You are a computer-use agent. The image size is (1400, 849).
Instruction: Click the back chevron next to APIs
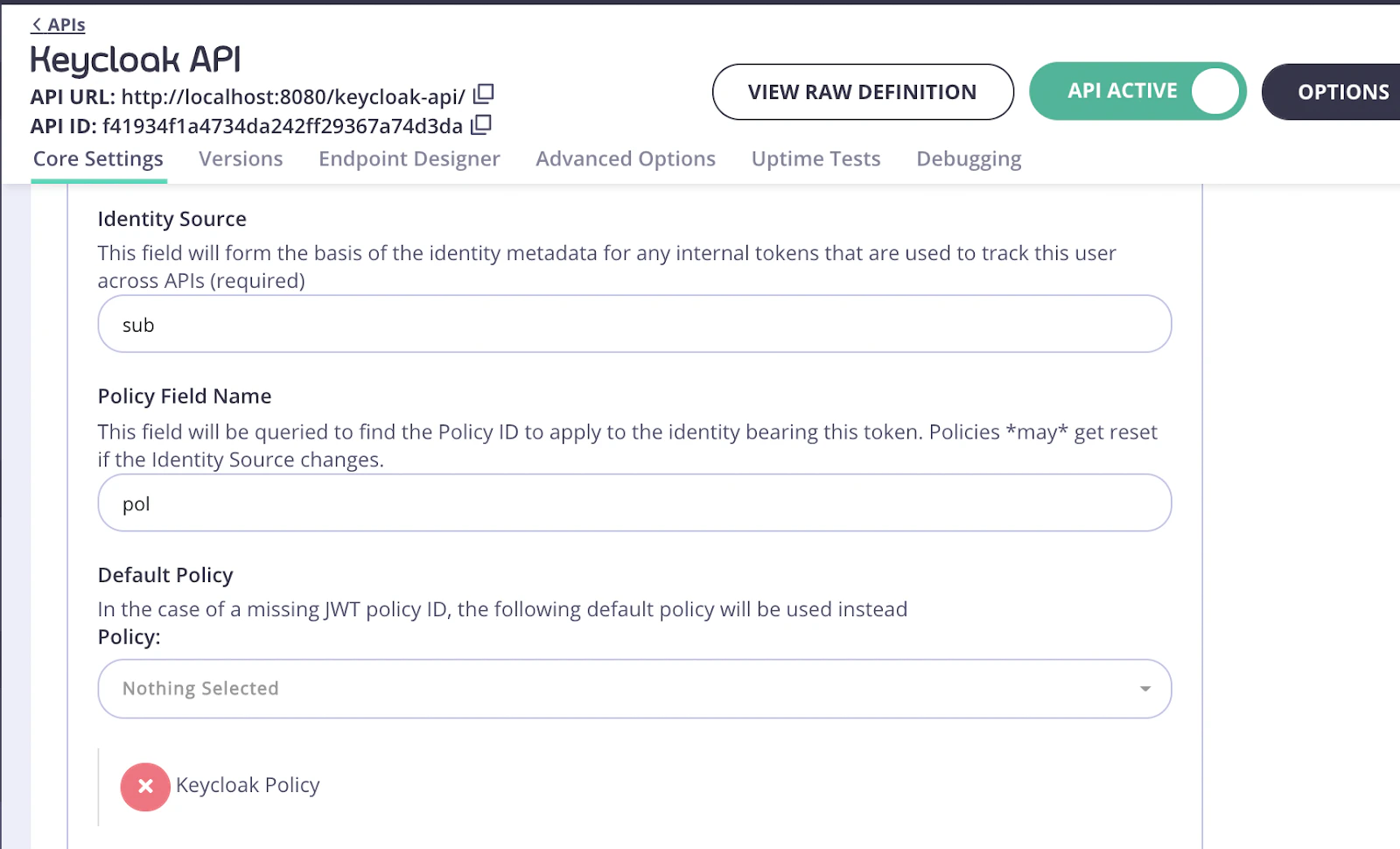[37, 25]
